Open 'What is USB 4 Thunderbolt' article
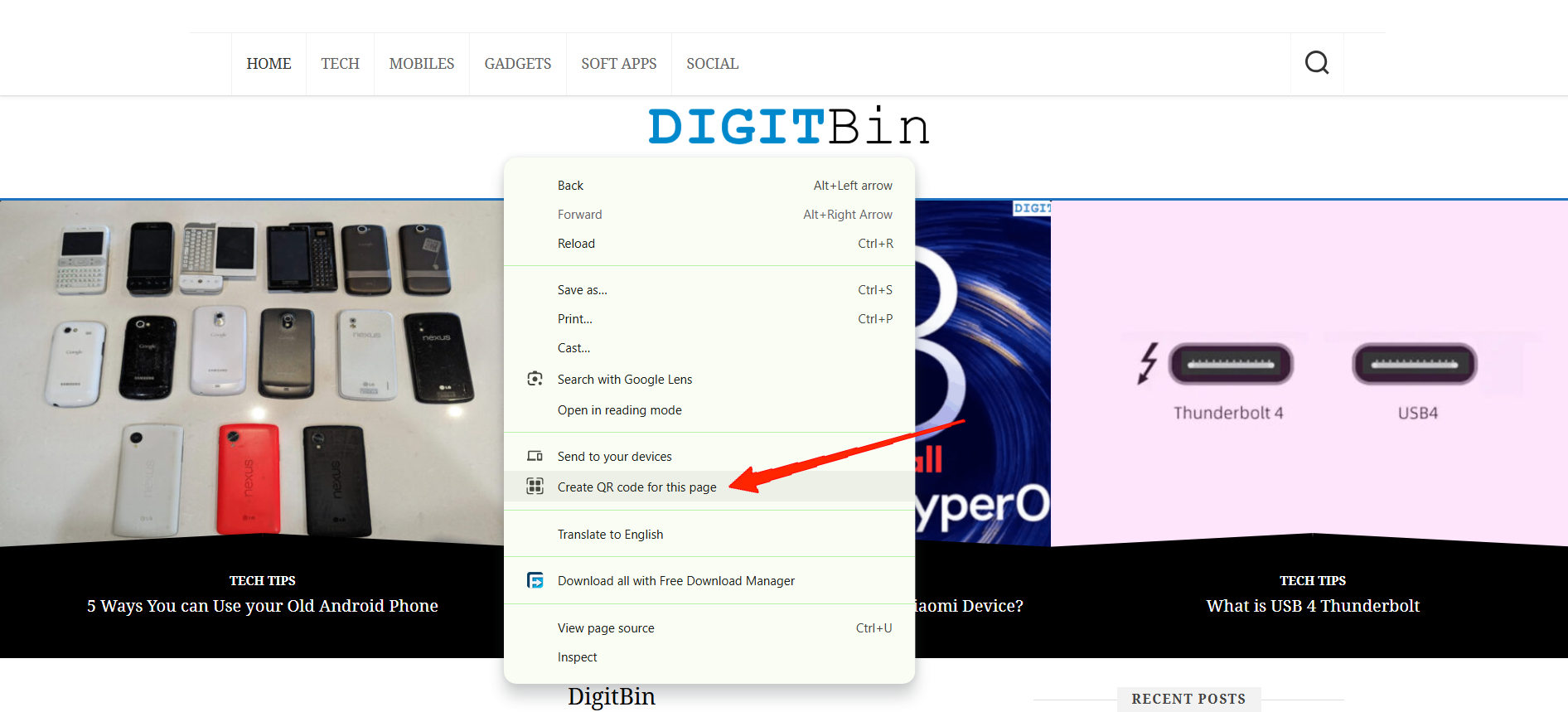 [1313, 606]
